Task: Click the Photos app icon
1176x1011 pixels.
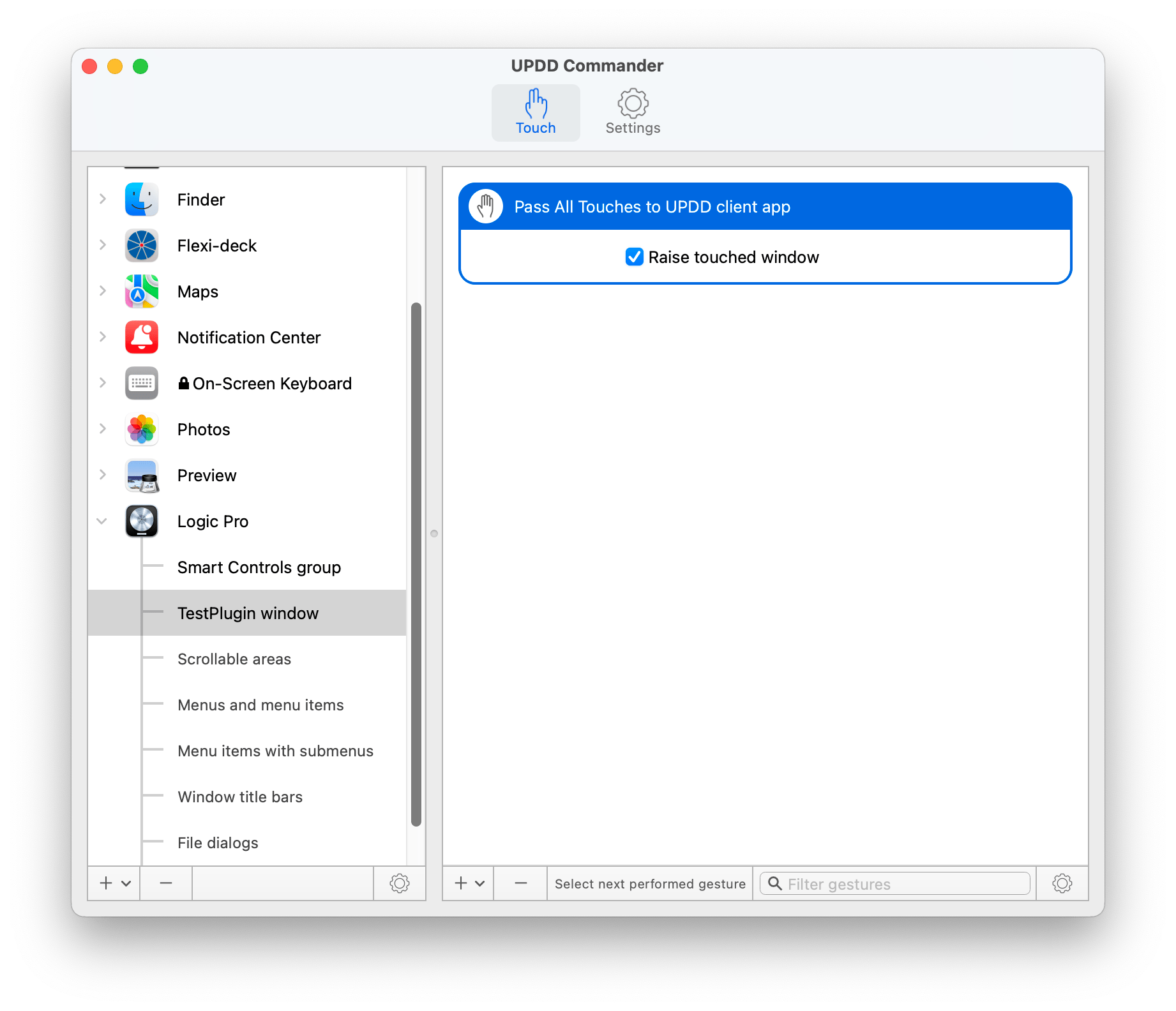Action: tap(142, 429)
